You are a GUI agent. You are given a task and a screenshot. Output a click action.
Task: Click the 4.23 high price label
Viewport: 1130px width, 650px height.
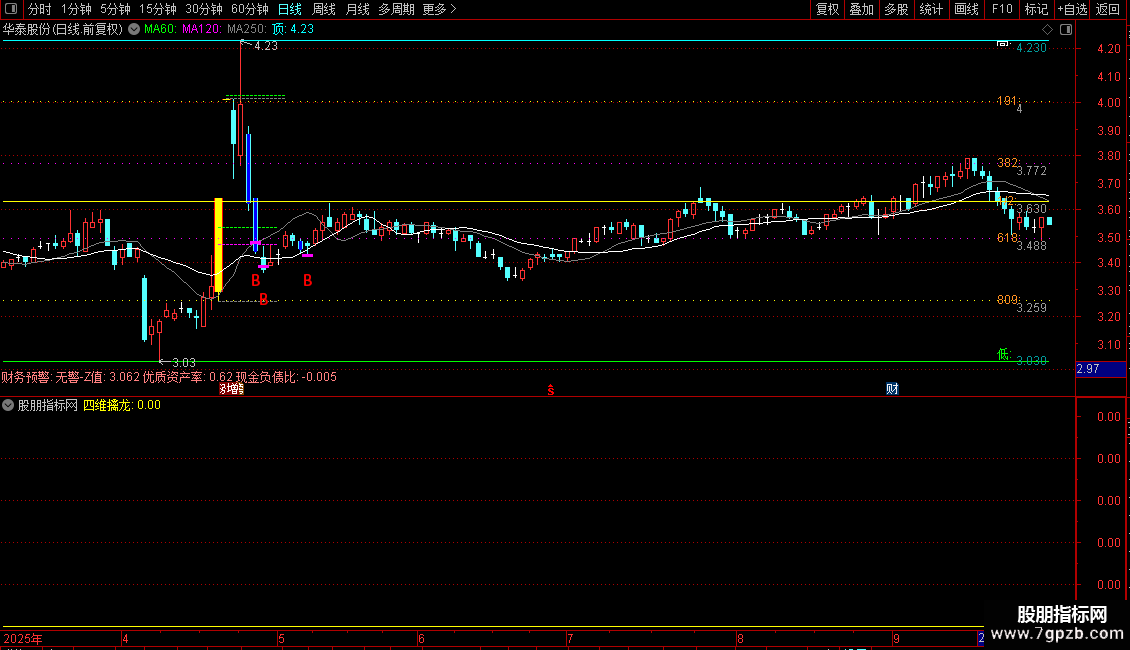point(266,46)
